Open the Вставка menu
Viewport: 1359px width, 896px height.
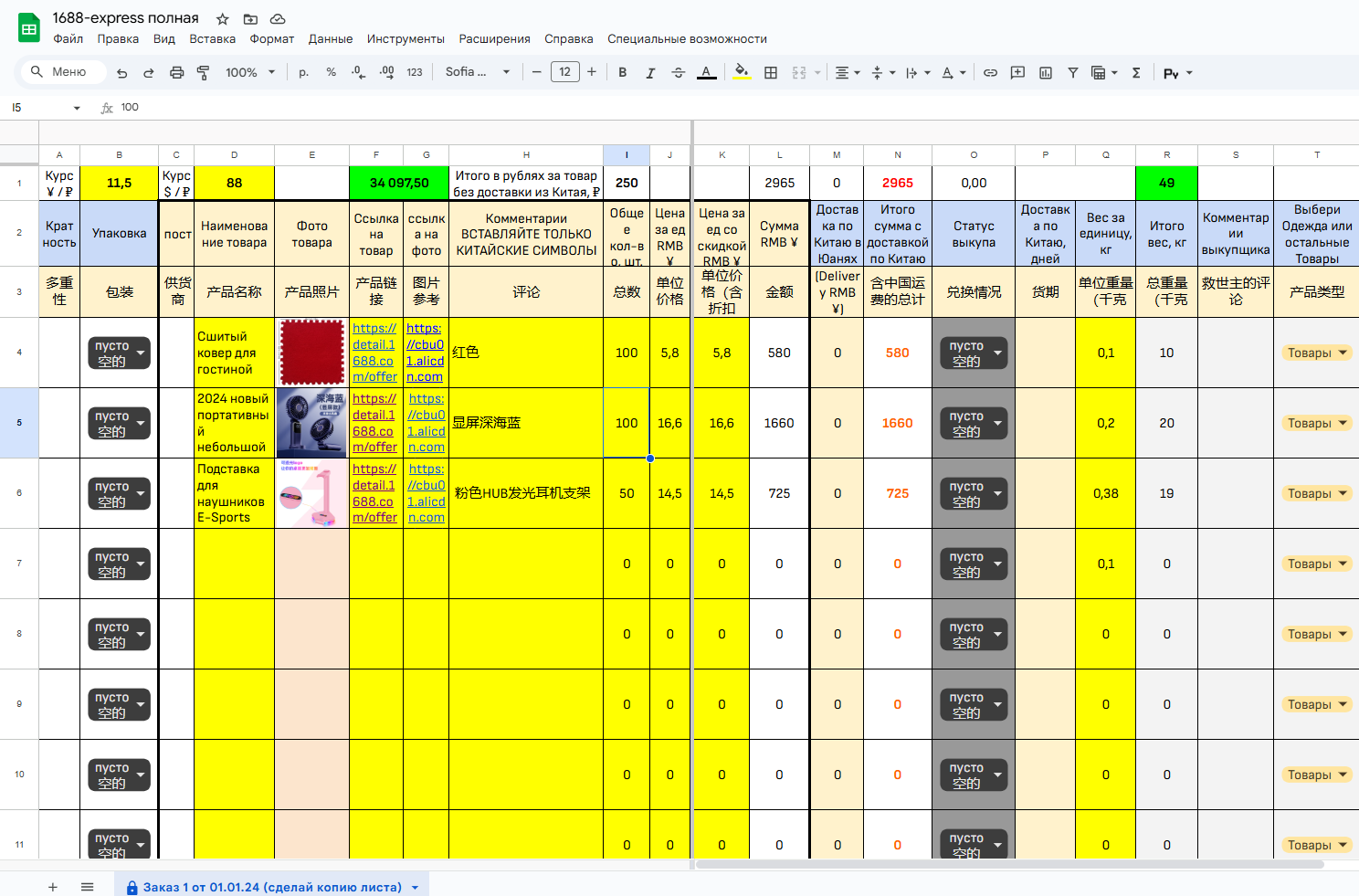212,39
